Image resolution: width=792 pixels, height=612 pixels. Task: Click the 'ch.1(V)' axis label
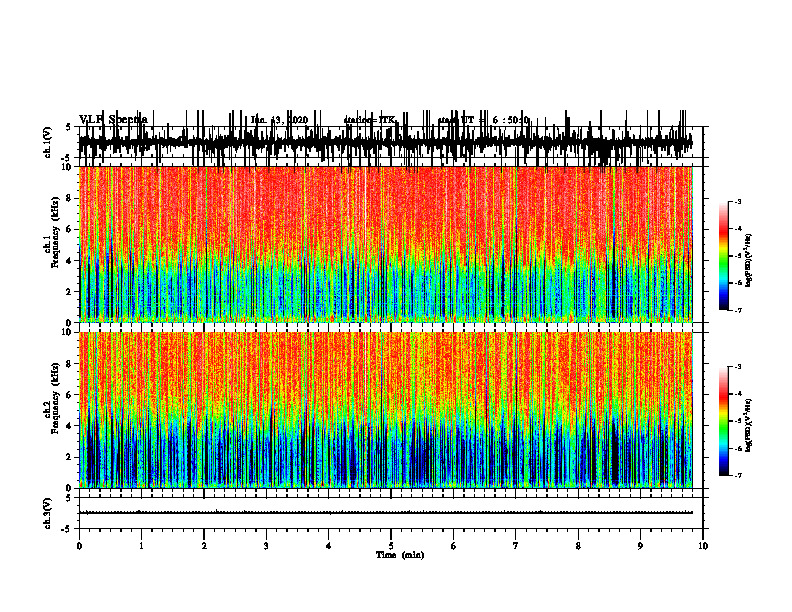[48, 142]
